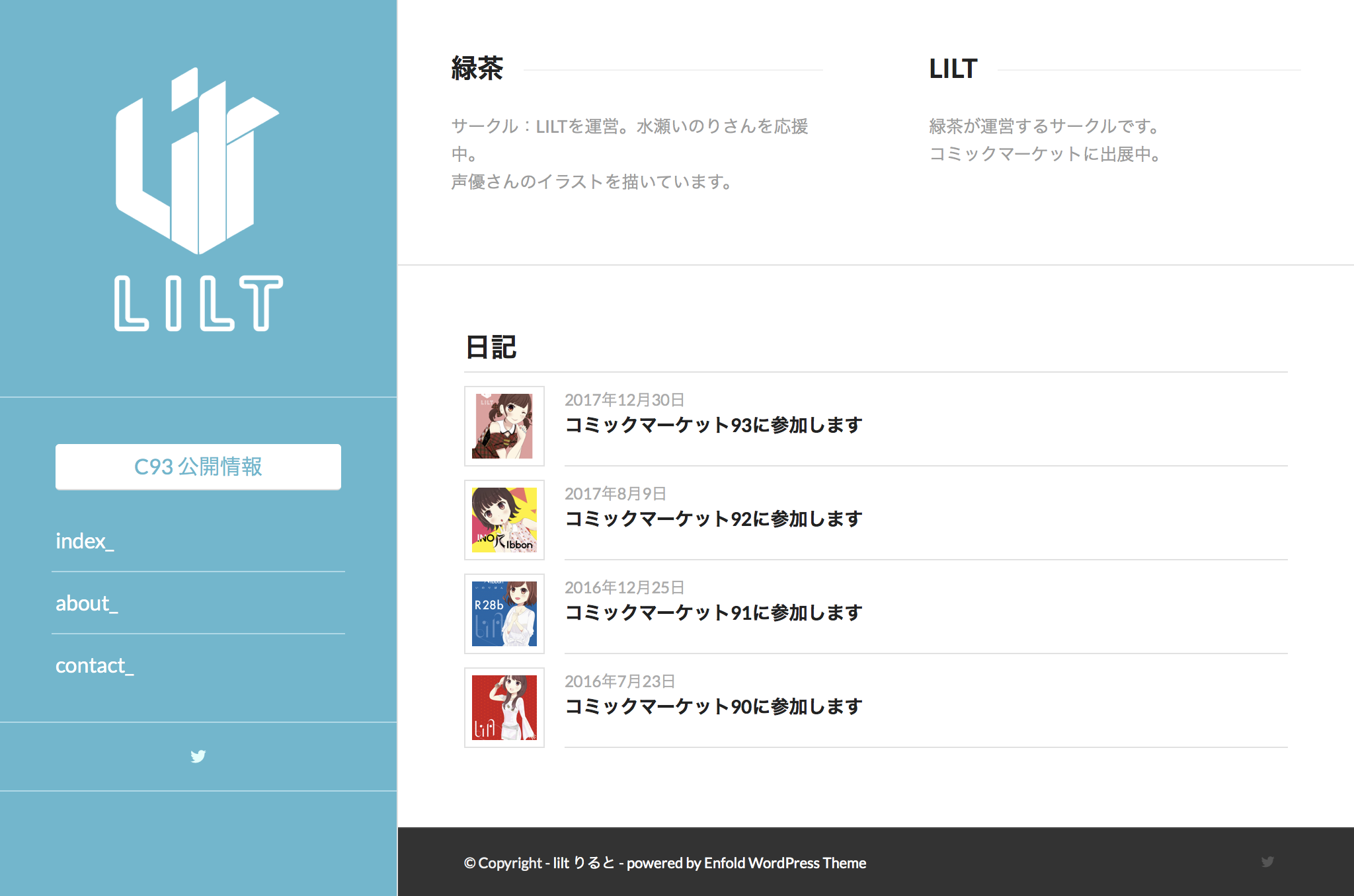Viewport: 1354px width, 896px height.
Task: Click the Enfold WordPress Theme footer link
Action: (785, 863)
